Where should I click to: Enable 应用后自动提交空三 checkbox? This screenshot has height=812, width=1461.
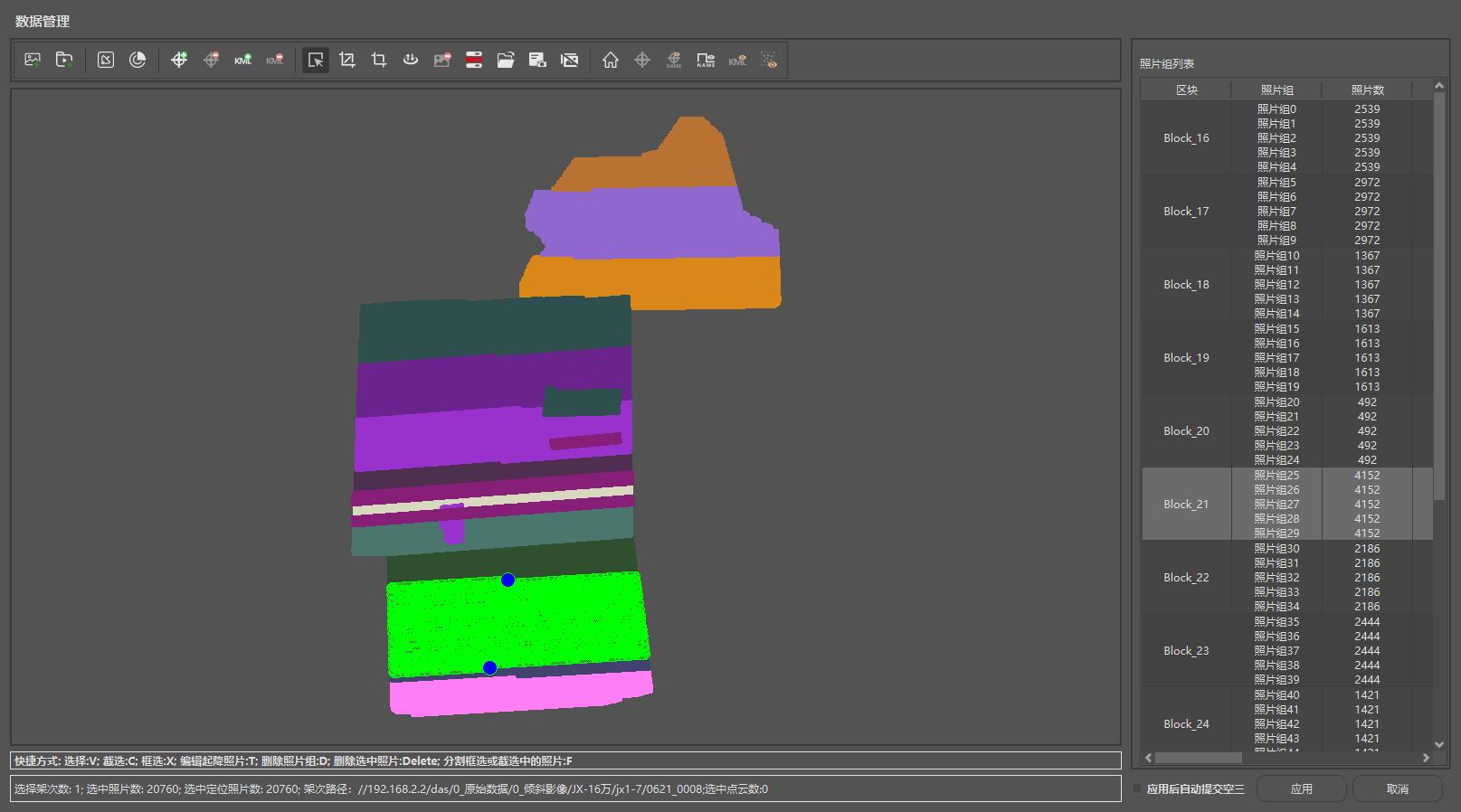[x=1137, y=788]
